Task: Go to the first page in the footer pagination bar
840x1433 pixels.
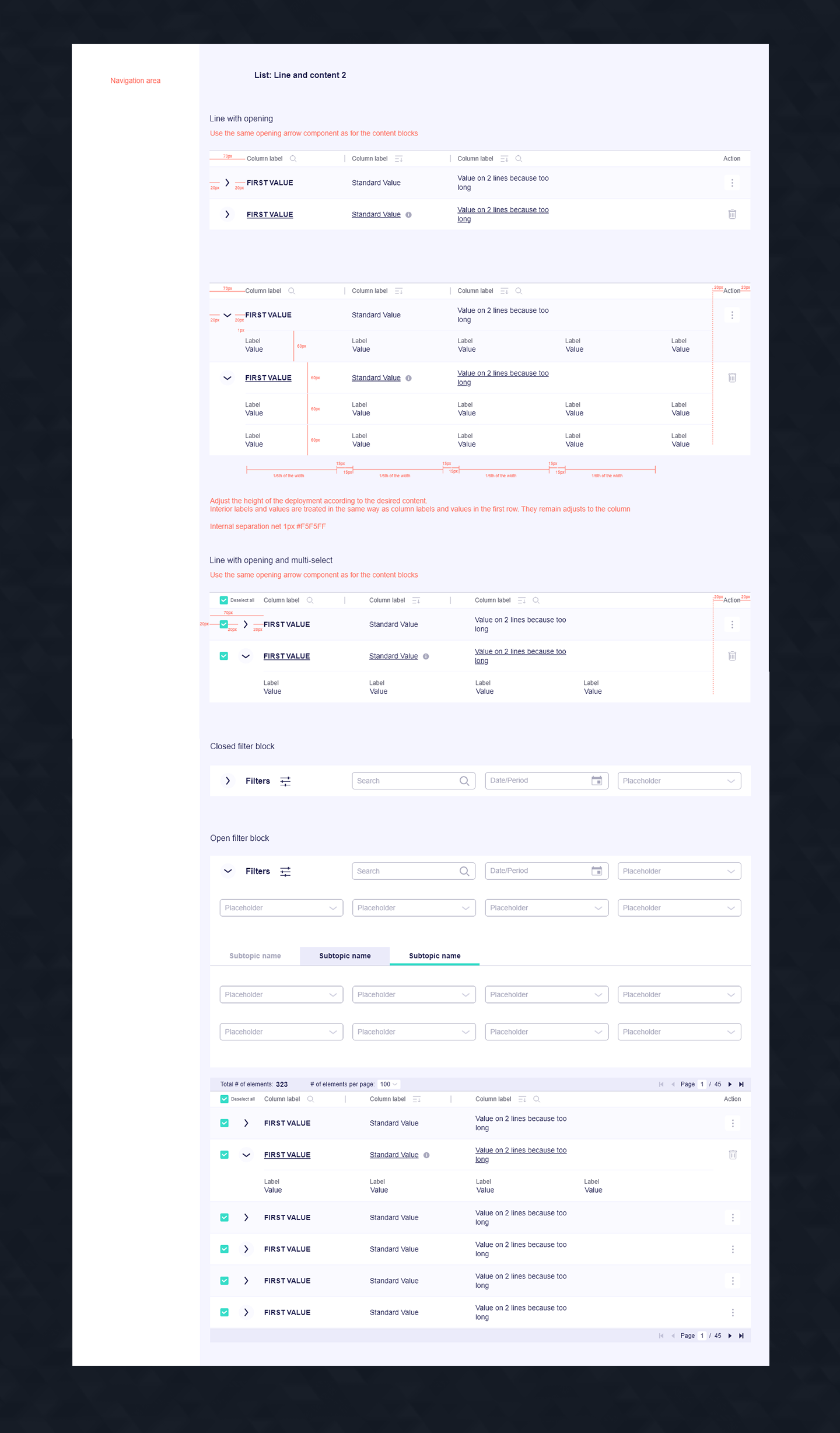Action: tap(661, 1336)
